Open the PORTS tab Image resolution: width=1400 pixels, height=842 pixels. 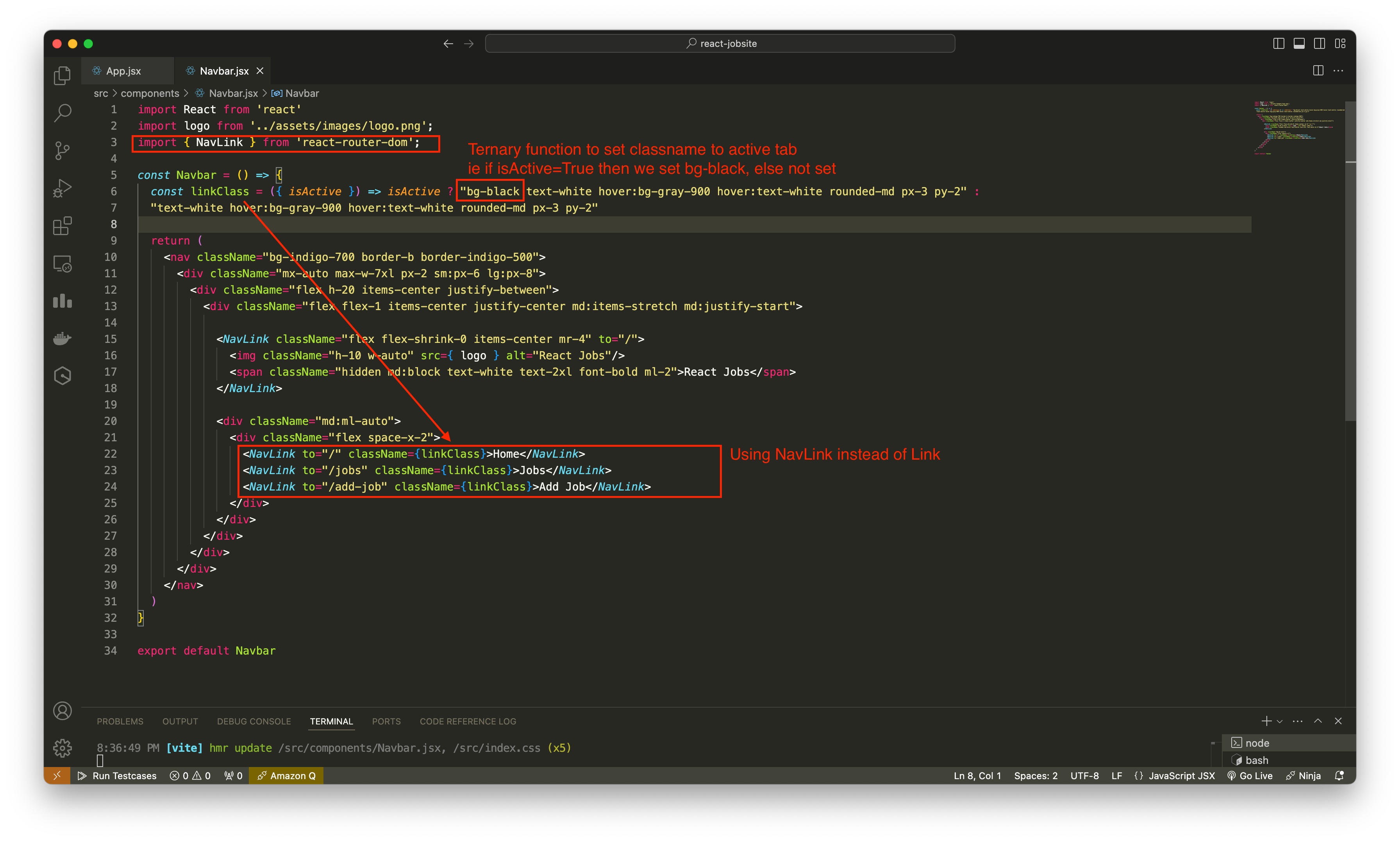coord(386,721)
